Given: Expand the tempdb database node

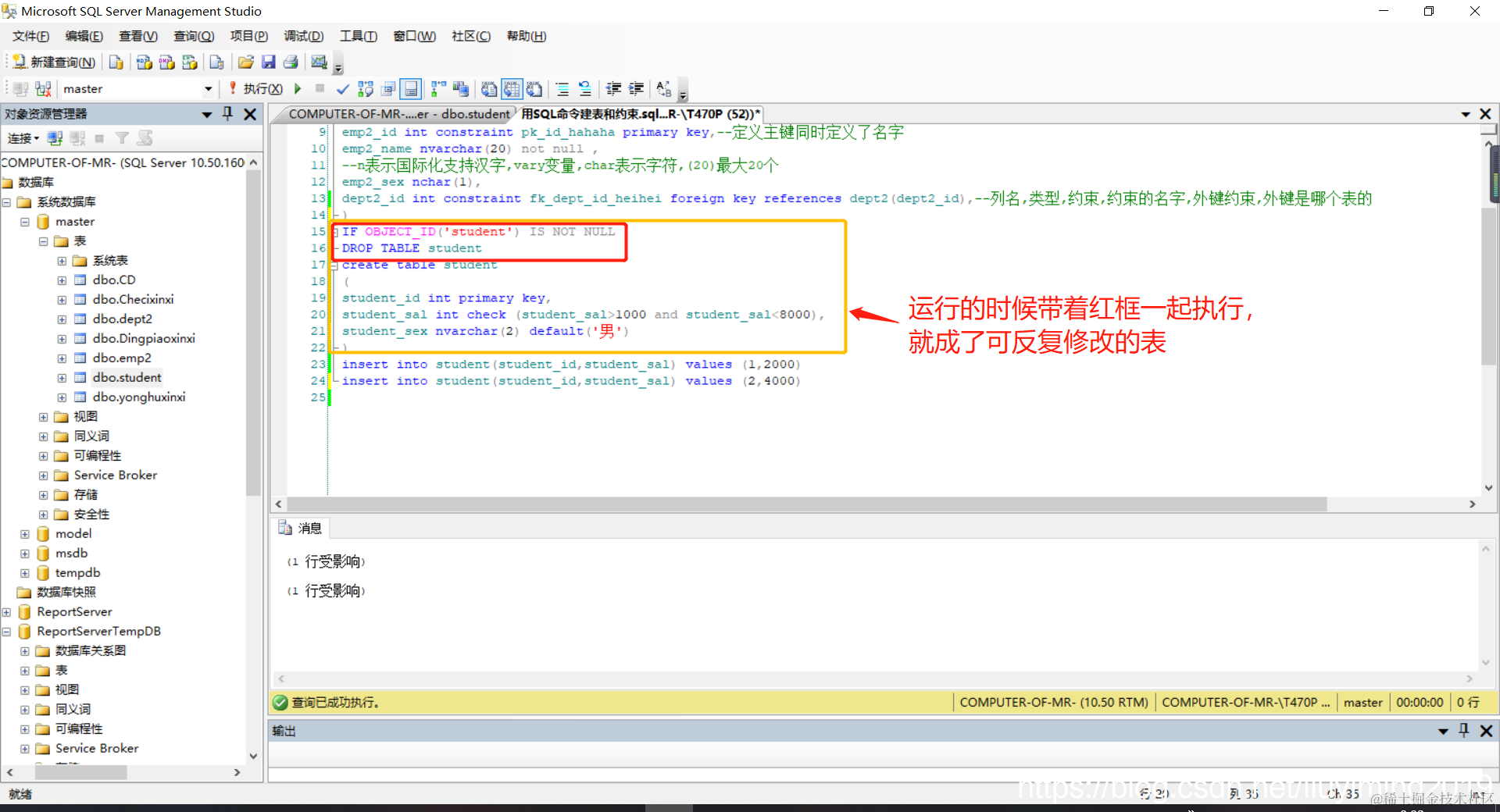Looking at the screenshot, I should (25, 573).
